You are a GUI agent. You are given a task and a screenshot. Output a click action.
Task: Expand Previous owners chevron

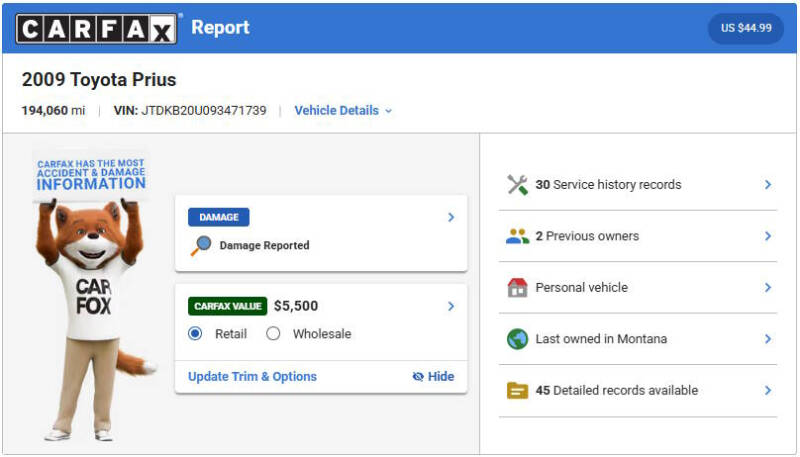tap(768, 236)
